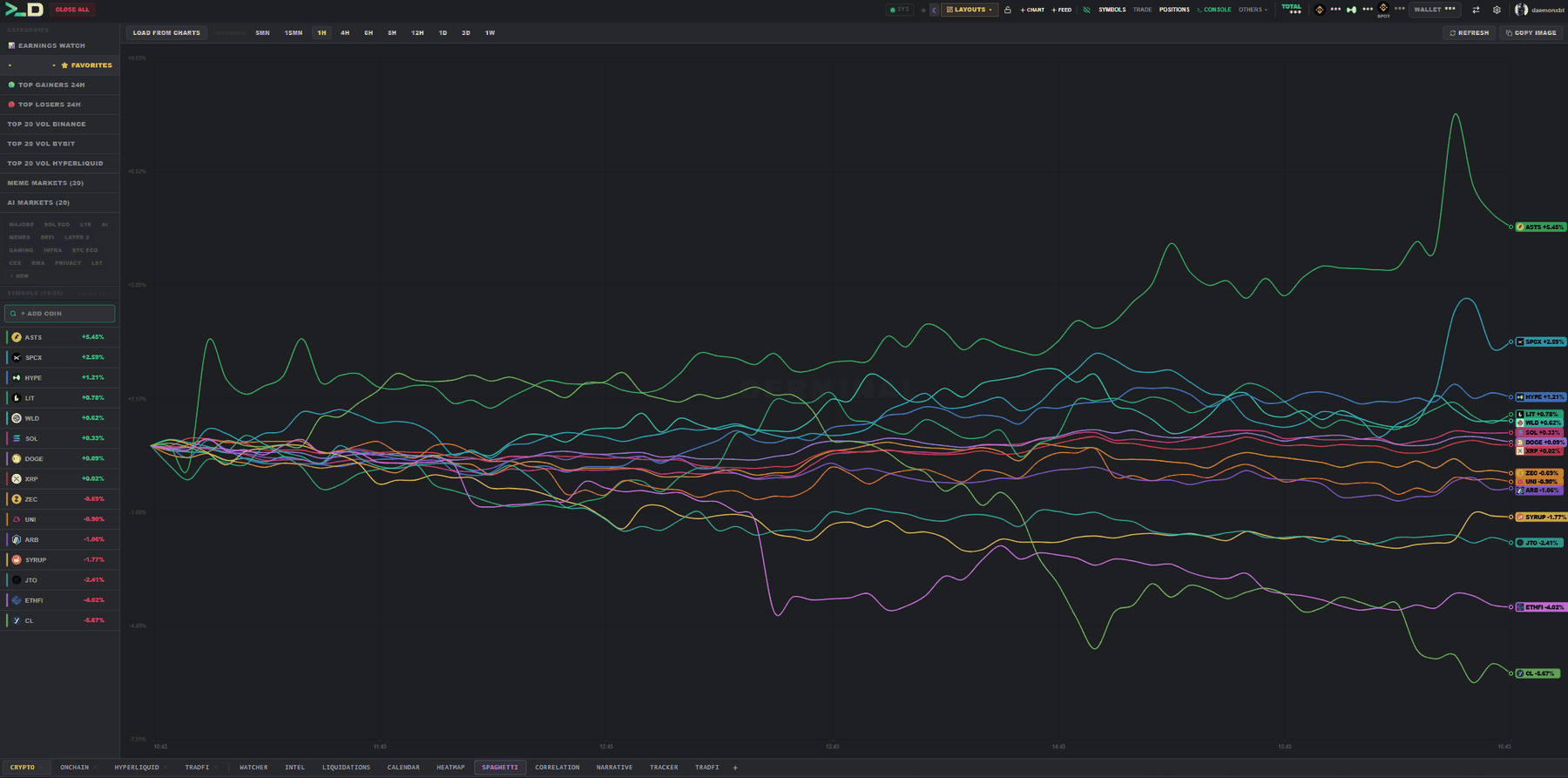Expand the Others menu dropdown

click(x=1253, y=10)
